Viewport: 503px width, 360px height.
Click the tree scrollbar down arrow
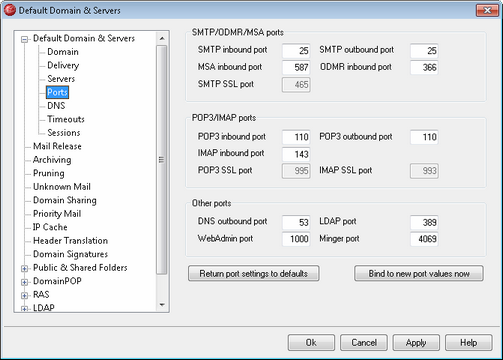coord(162,305)
